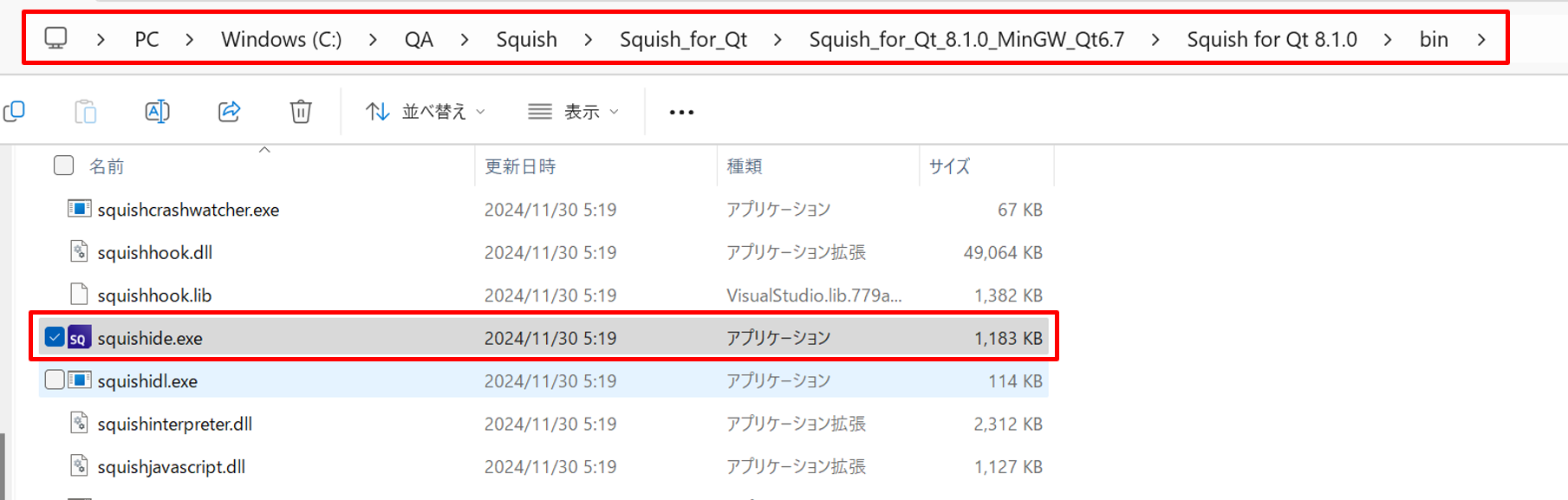The height and width of the screenshot is (500, 1568).
Task: Click the monitor icon in address bar
Action: (56, 39)
